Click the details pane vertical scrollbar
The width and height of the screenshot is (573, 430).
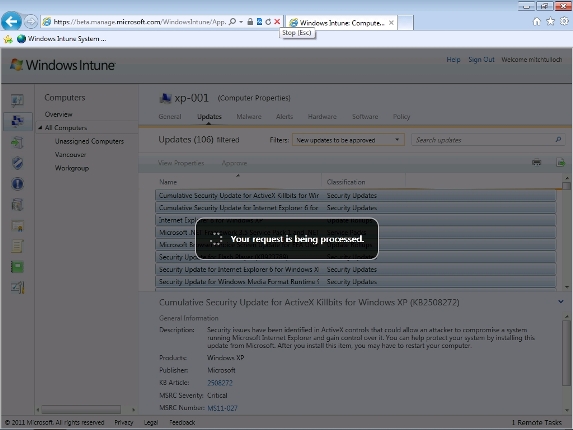[x=566, y=353]
